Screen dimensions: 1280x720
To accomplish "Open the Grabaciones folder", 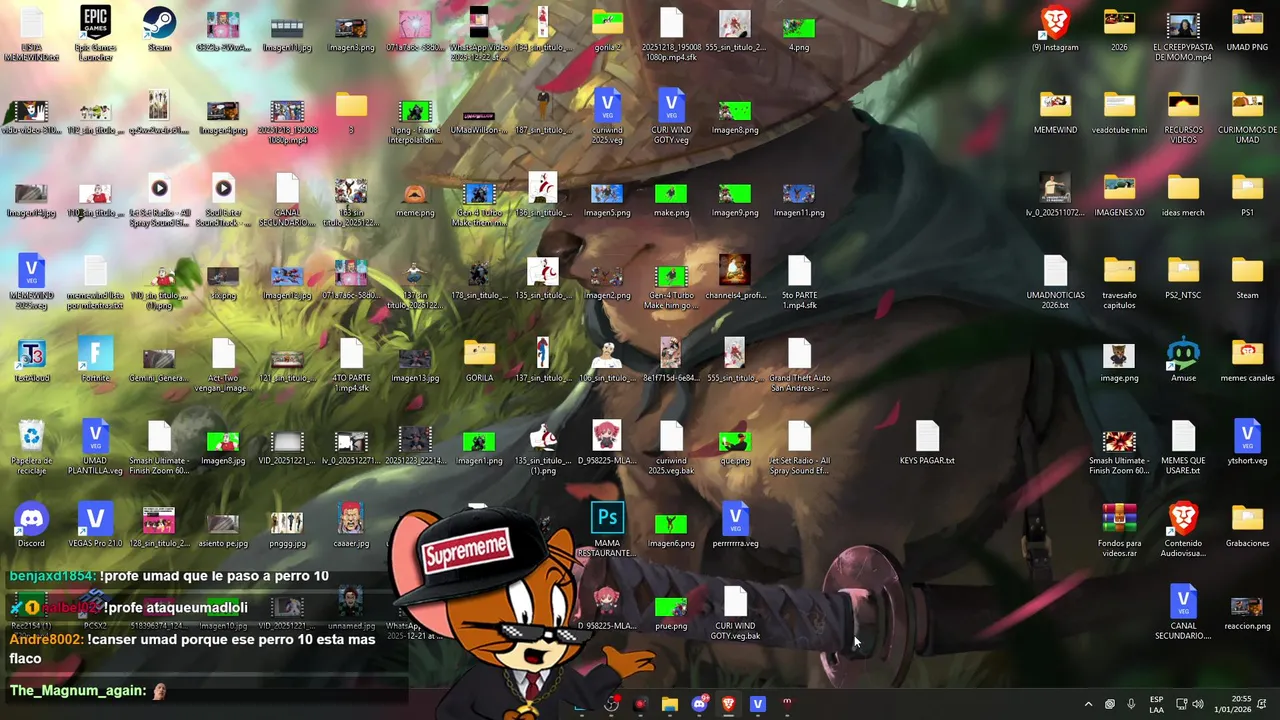I will 1247,526.
